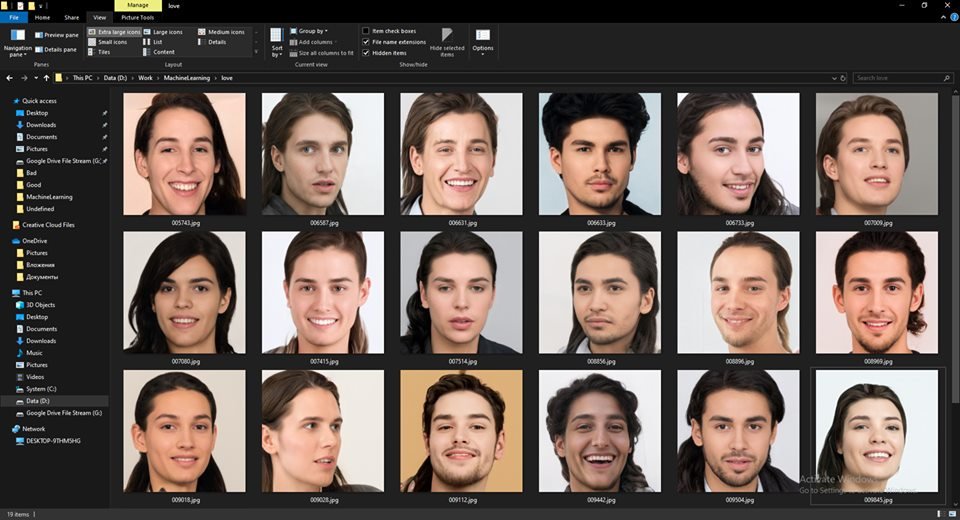This screenshot has height=520, width=960.
Task: Open Creative Cloud Files in sidebar
Action: click(x=43, y=225)
